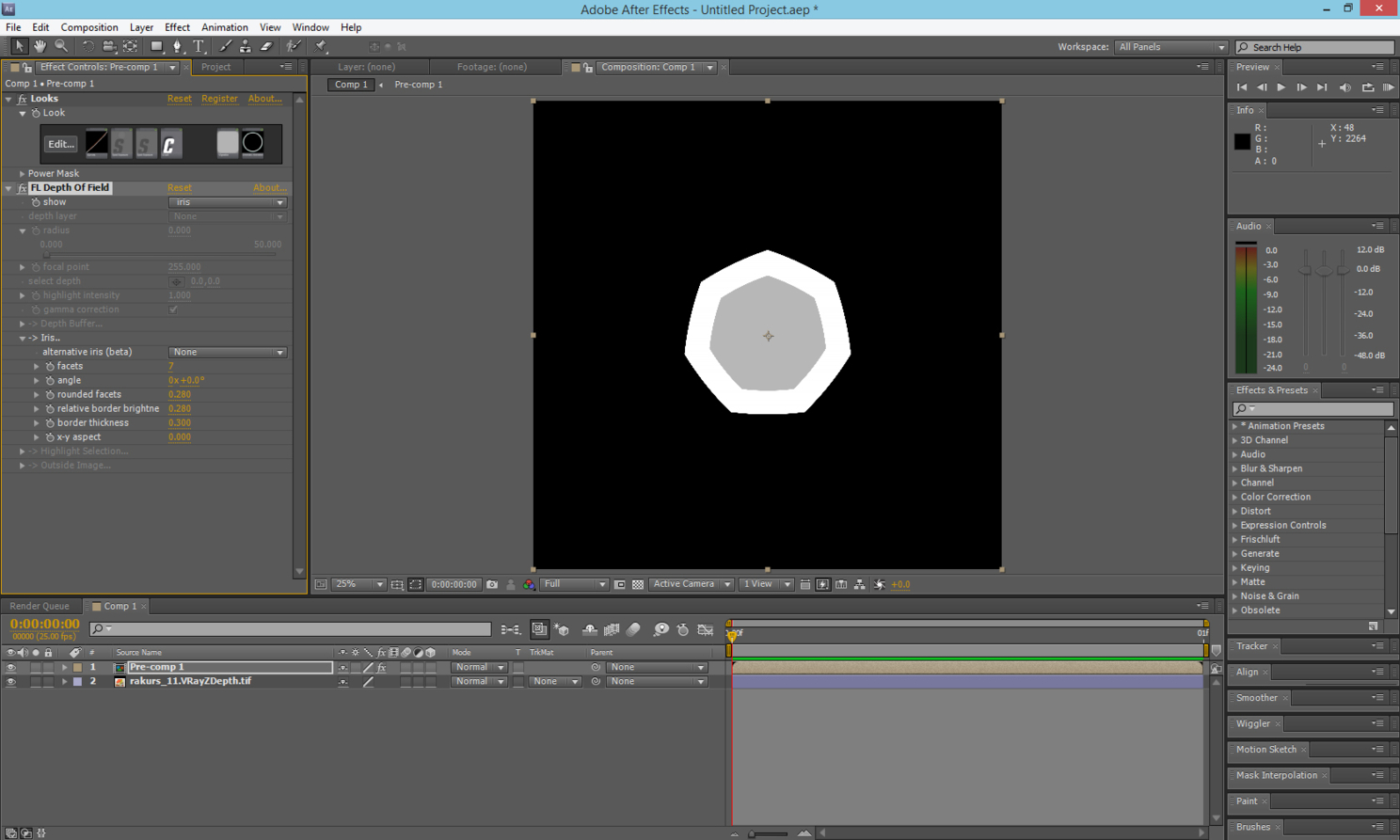Hide the Pre-comp 1 layer

10,667
